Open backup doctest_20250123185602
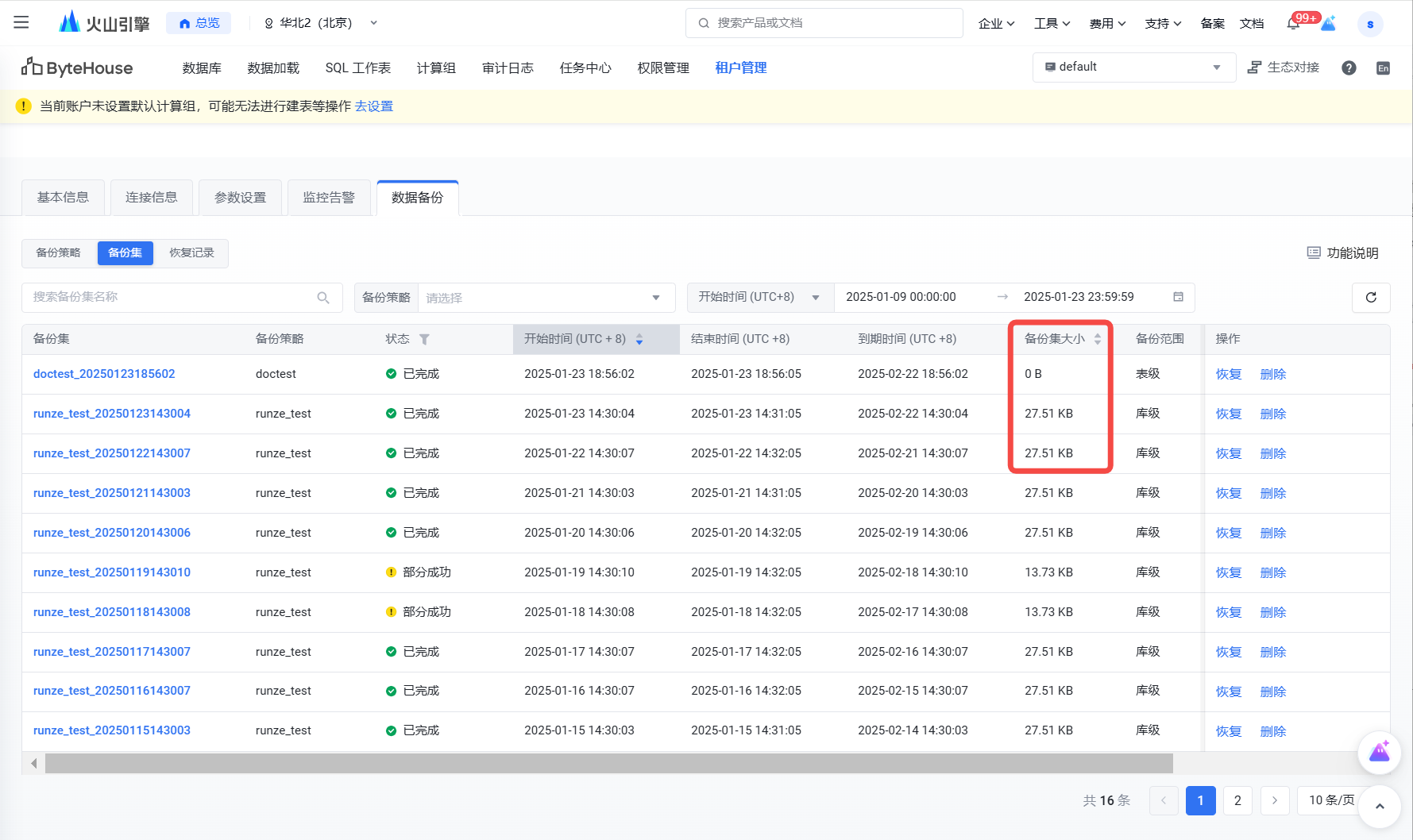This screenshot has height=840, width=1413. coord(104,373)
